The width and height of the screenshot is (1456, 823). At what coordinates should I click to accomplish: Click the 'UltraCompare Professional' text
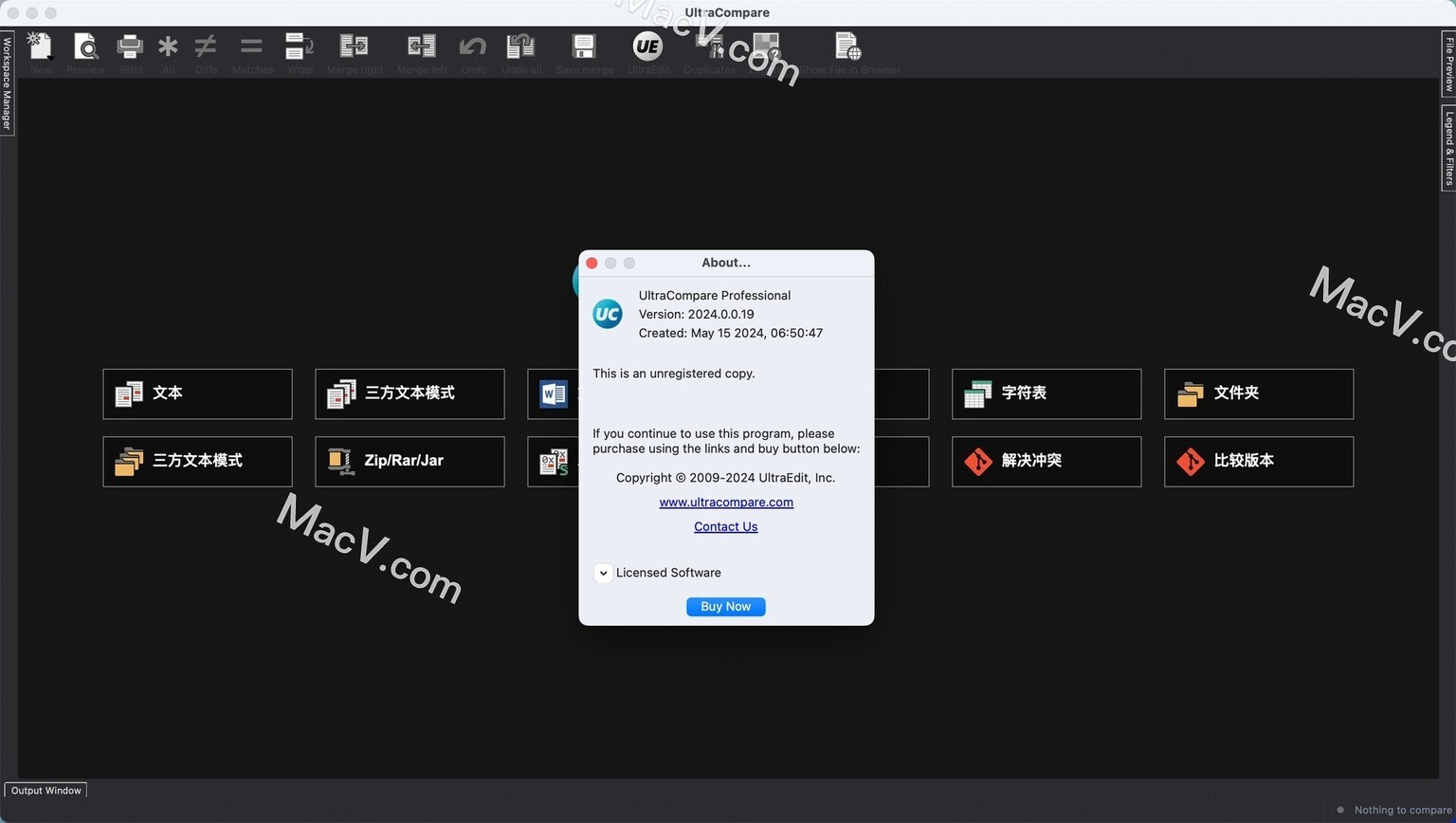pyautogui.click(x=715, y=295)
